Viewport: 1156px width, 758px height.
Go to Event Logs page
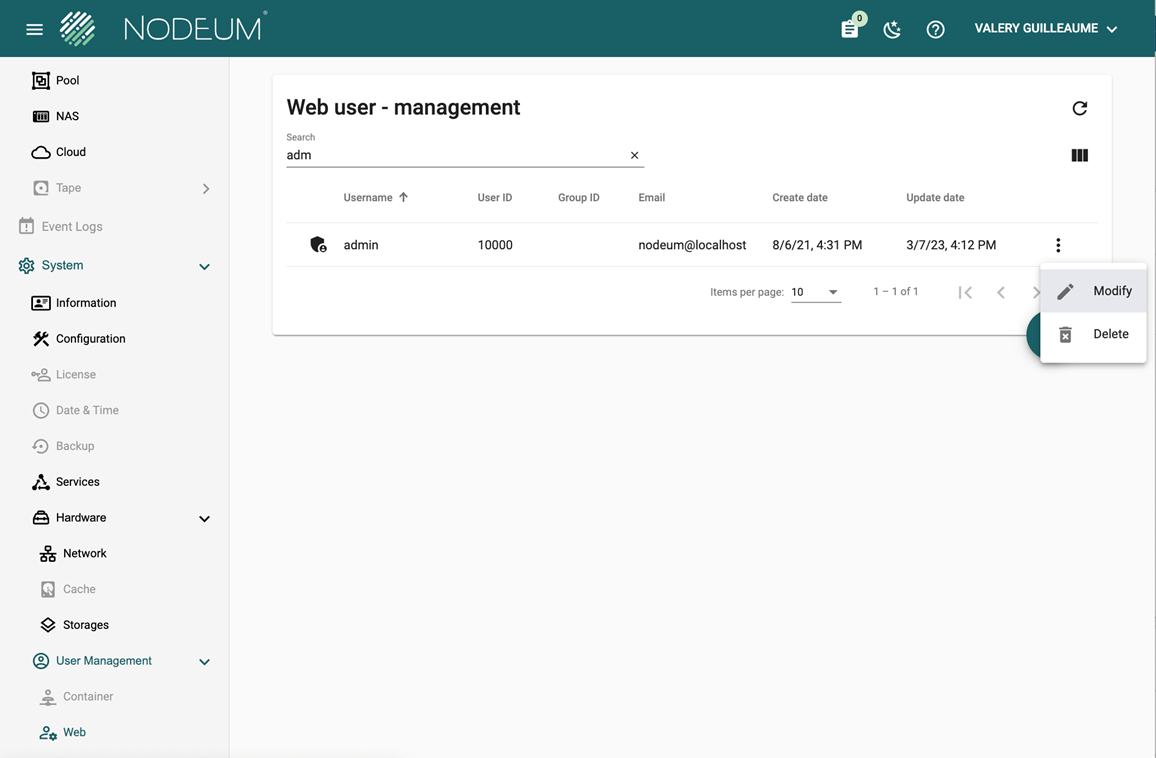click(x=71, y=227)
